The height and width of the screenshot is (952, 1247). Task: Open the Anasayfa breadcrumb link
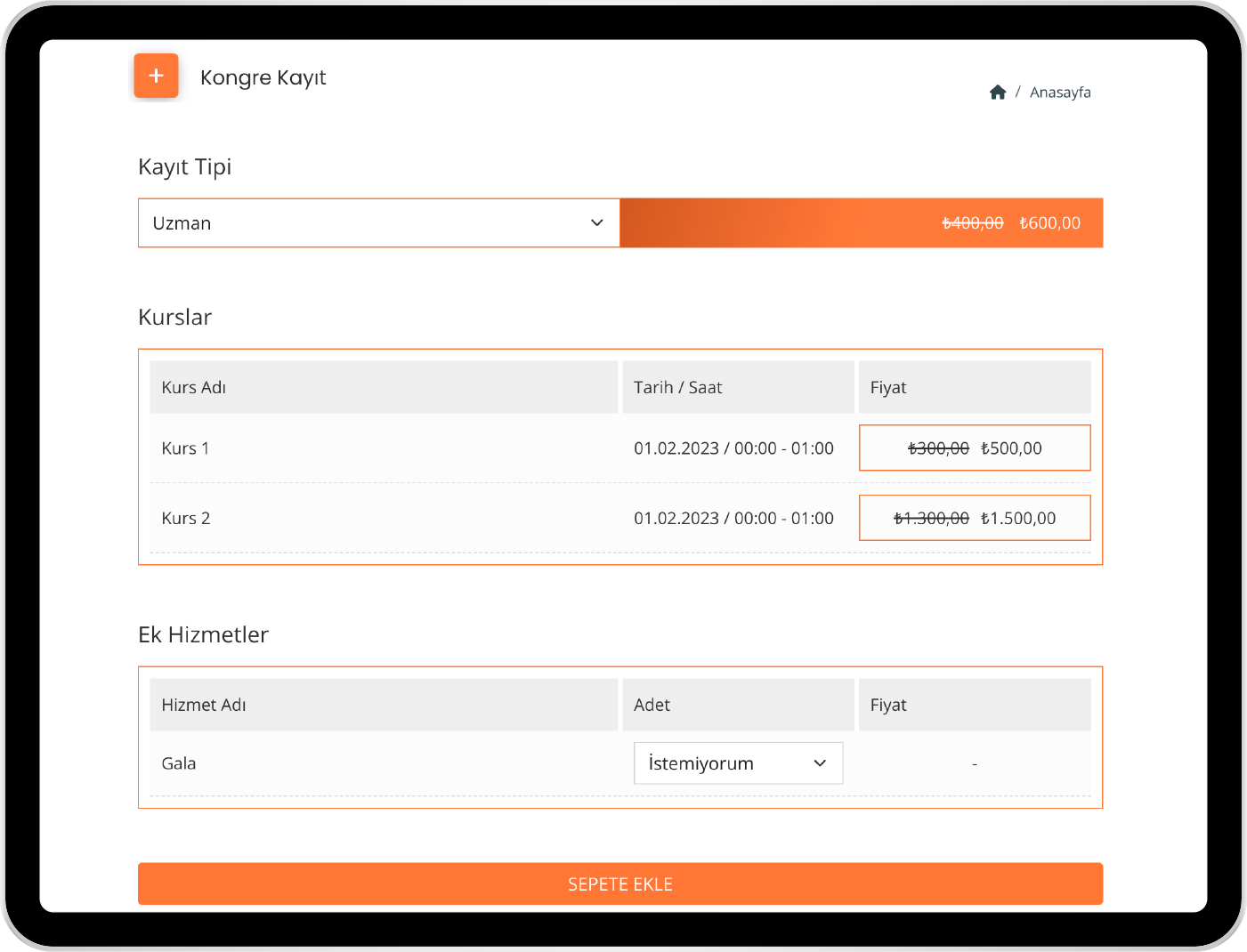[1060, 93]
